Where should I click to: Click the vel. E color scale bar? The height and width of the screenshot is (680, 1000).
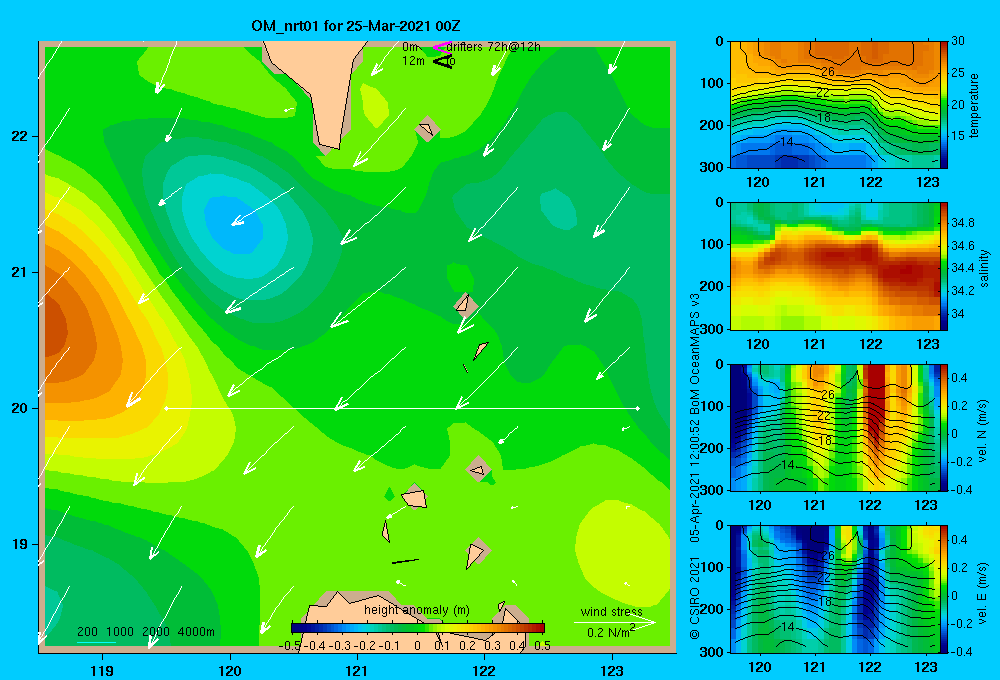coord(944,589)
